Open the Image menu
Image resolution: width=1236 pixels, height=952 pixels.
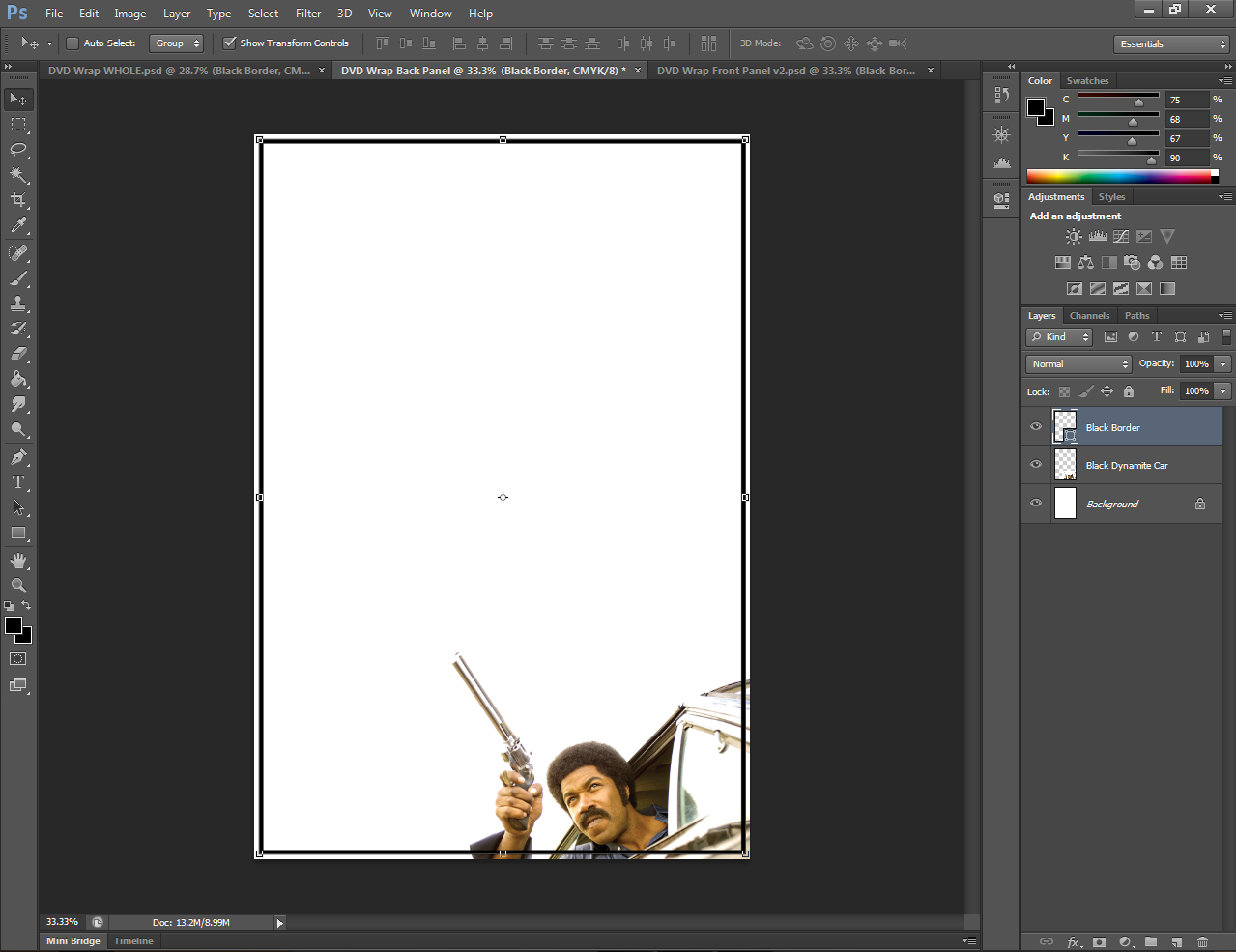tap(130, 14)
